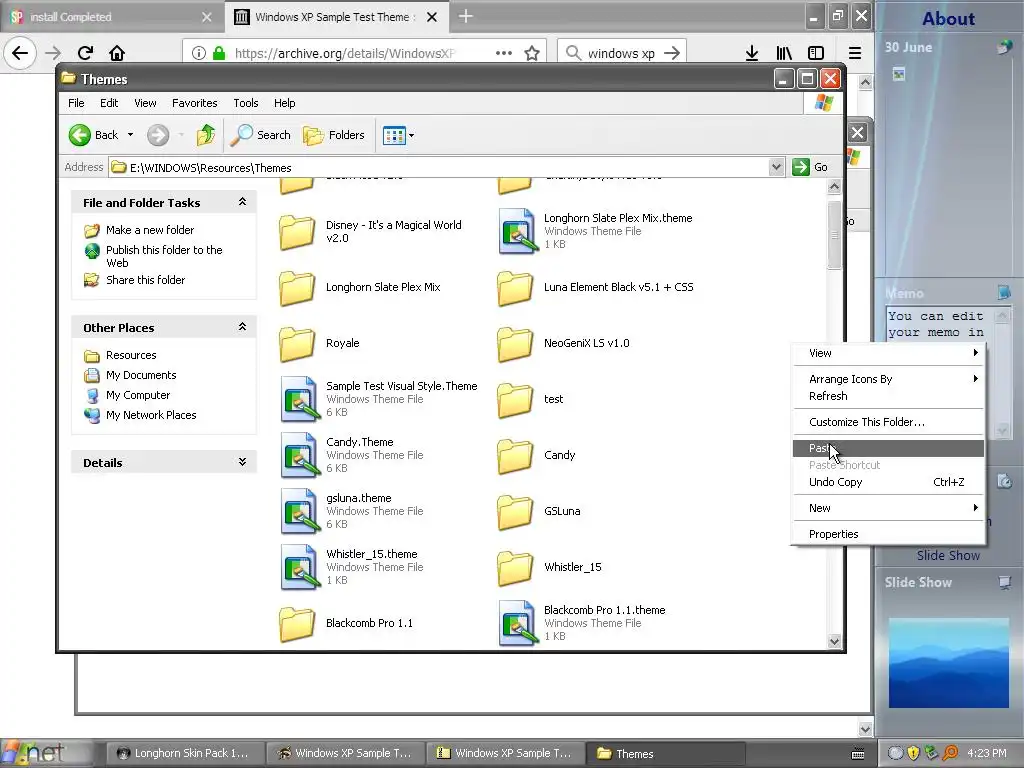Select gsluna.theme file icon
The height and width of the screenshot is (768, 1024).
pyautogui.click(x=300, y=511)
